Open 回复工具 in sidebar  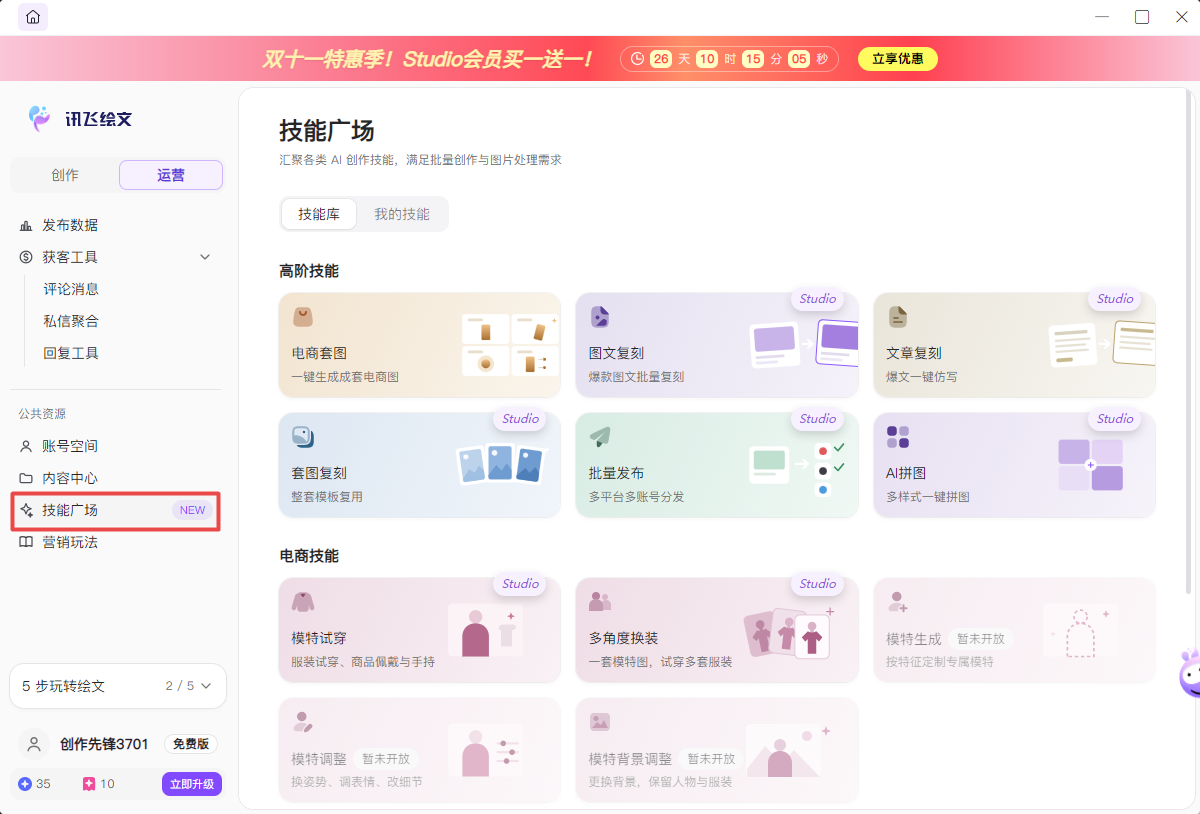click(71, 353)
